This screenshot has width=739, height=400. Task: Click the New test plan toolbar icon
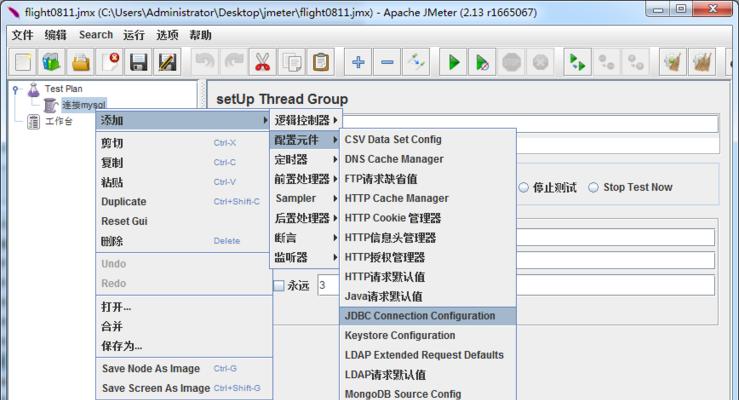click(23, 62)
